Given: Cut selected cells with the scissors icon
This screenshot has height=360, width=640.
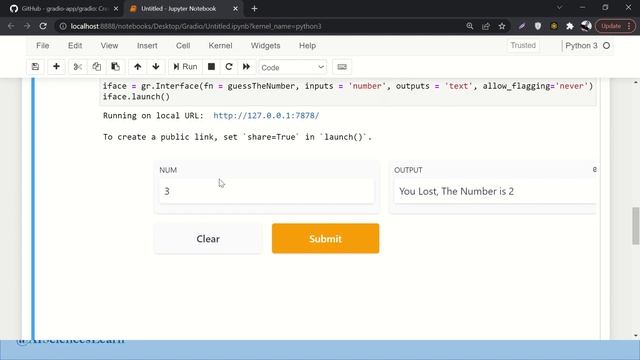Looking at the screenshot, I should tap(78, 67).
